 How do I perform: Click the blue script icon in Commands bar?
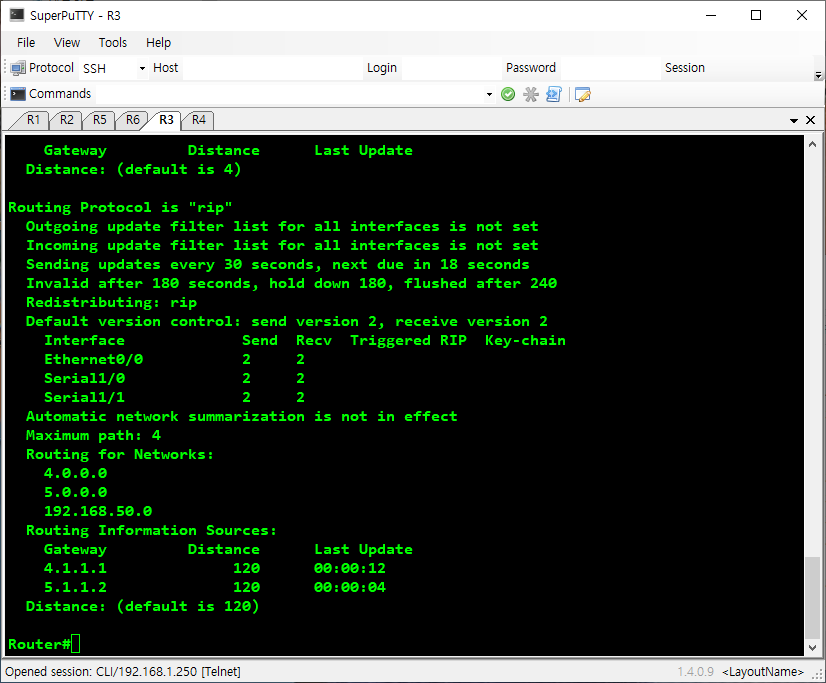tap(554, 94)
